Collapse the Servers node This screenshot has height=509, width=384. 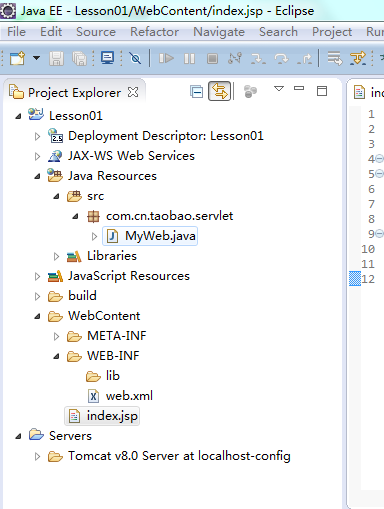pyautogui.click(x=18, y=436)
